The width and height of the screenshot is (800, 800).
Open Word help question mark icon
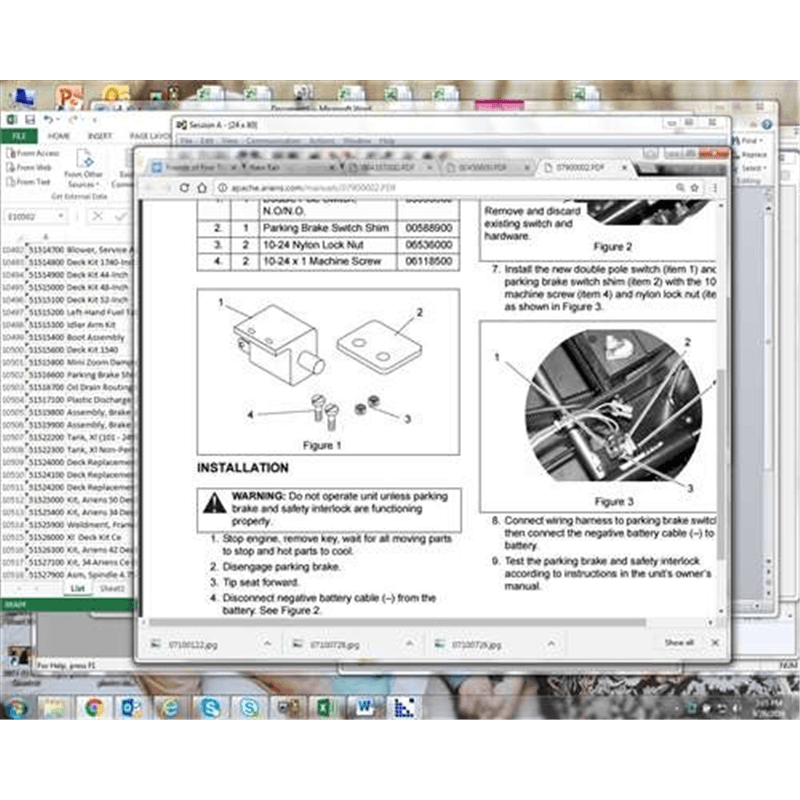tap(767, 124)
